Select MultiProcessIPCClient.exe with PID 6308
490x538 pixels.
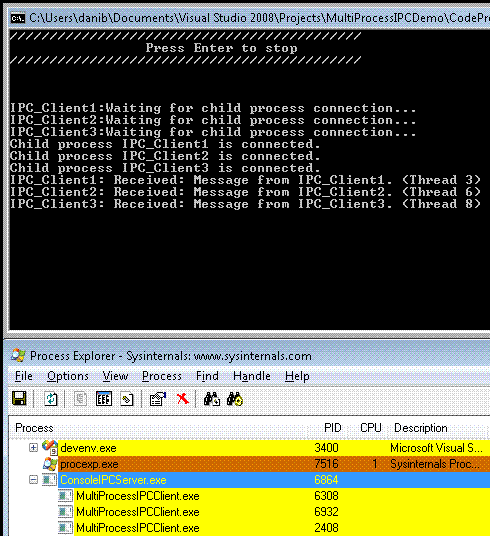click(x=282, y=496)
